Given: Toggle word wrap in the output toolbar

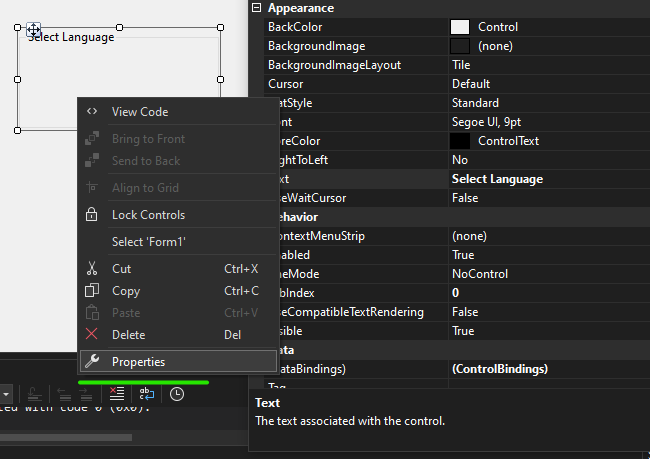Looking at the screenshot, I should (x=146, y=394).
